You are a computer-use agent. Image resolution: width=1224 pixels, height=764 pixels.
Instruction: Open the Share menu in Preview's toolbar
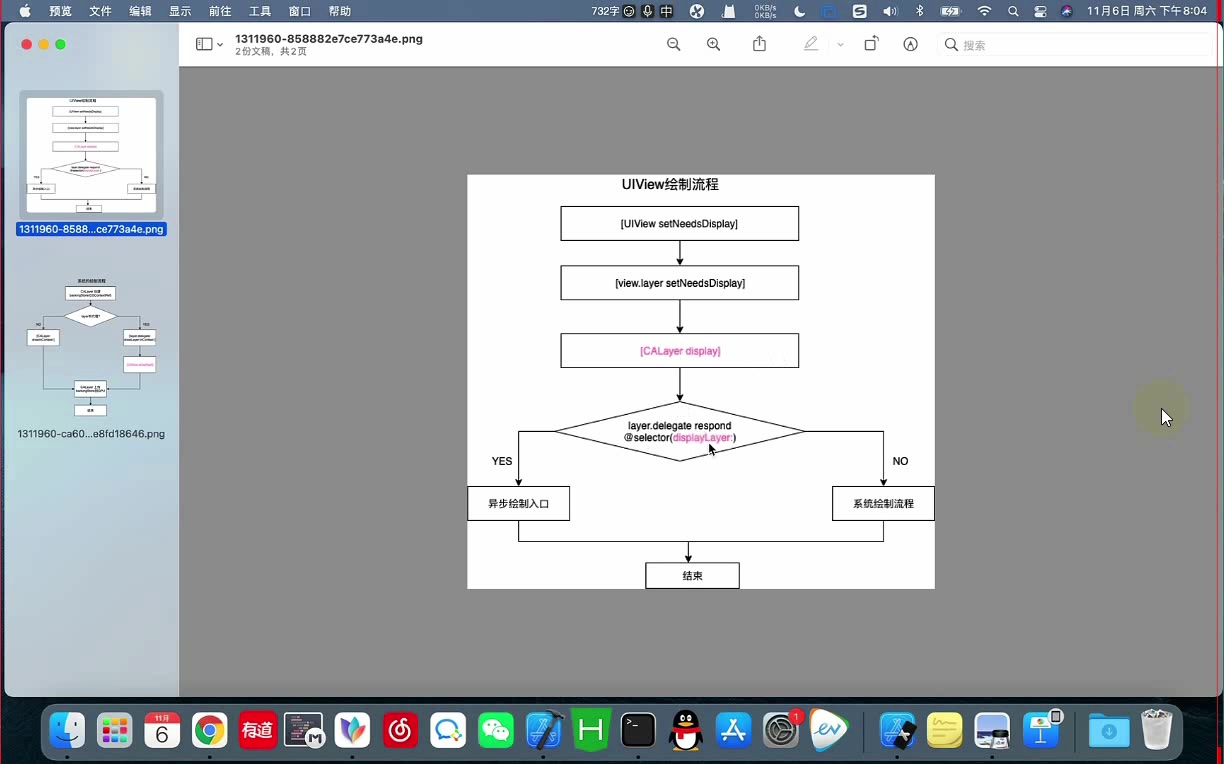[759, 44]
